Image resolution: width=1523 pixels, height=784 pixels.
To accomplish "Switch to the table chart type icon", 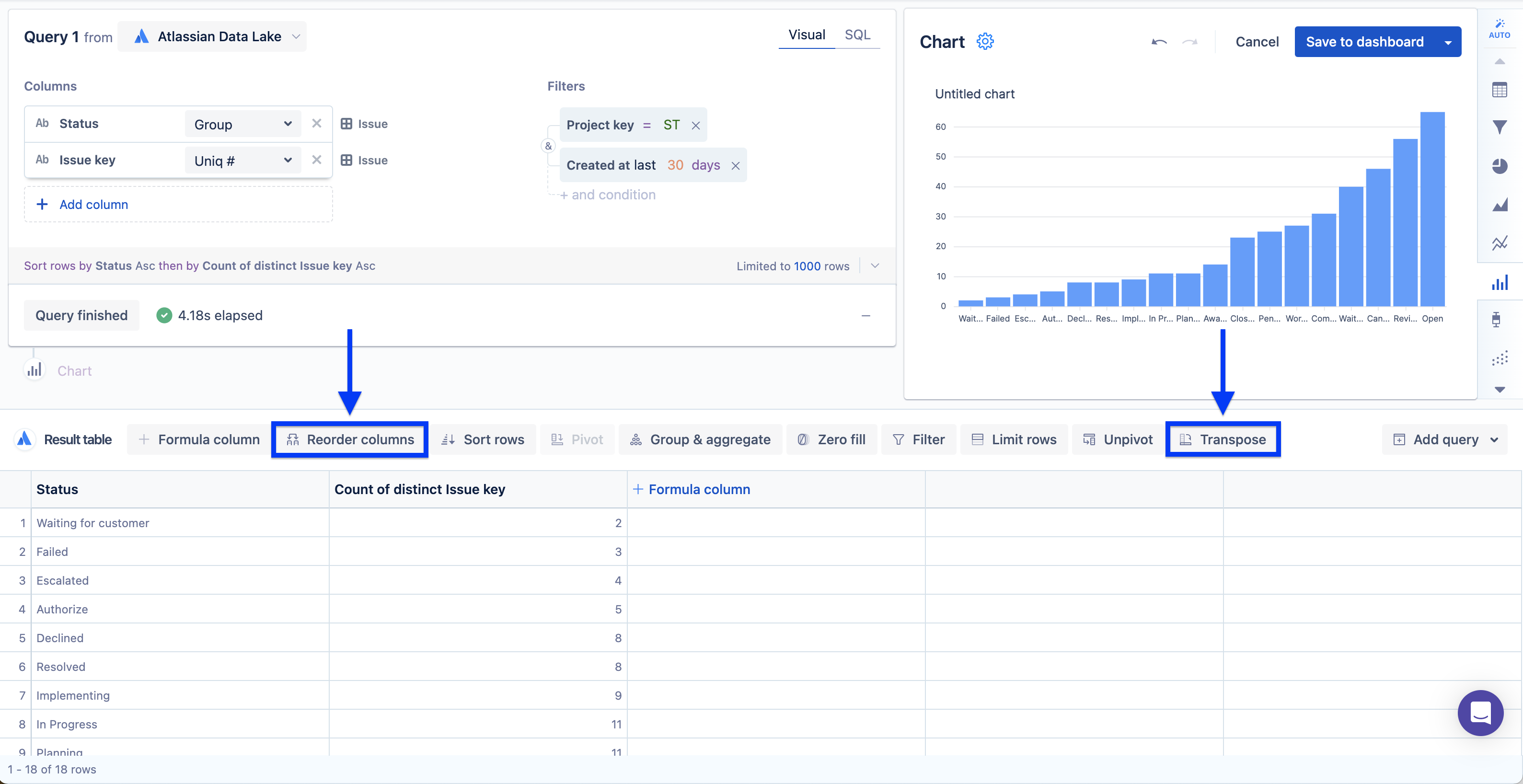I will 1500,90.
